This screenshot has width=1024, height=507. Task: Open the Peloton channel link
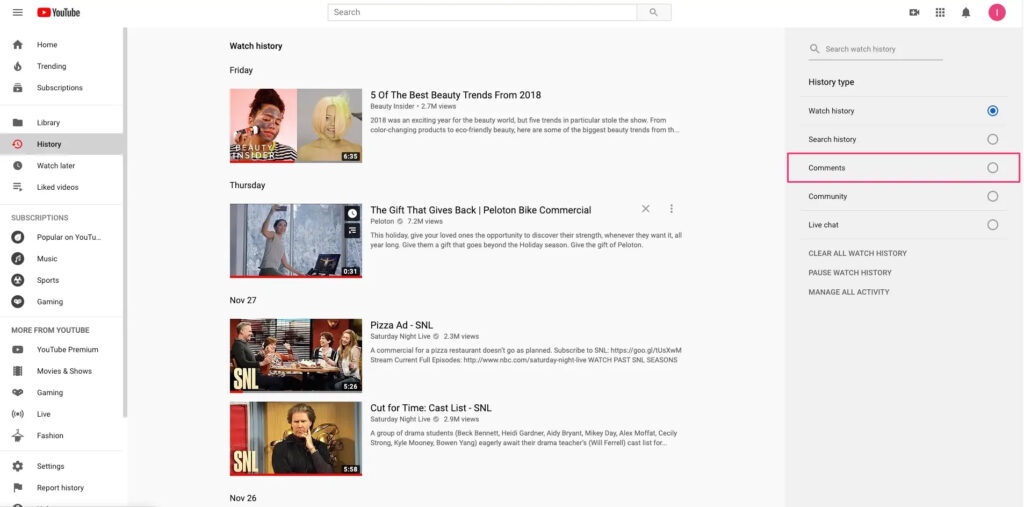tap(382, 221)
